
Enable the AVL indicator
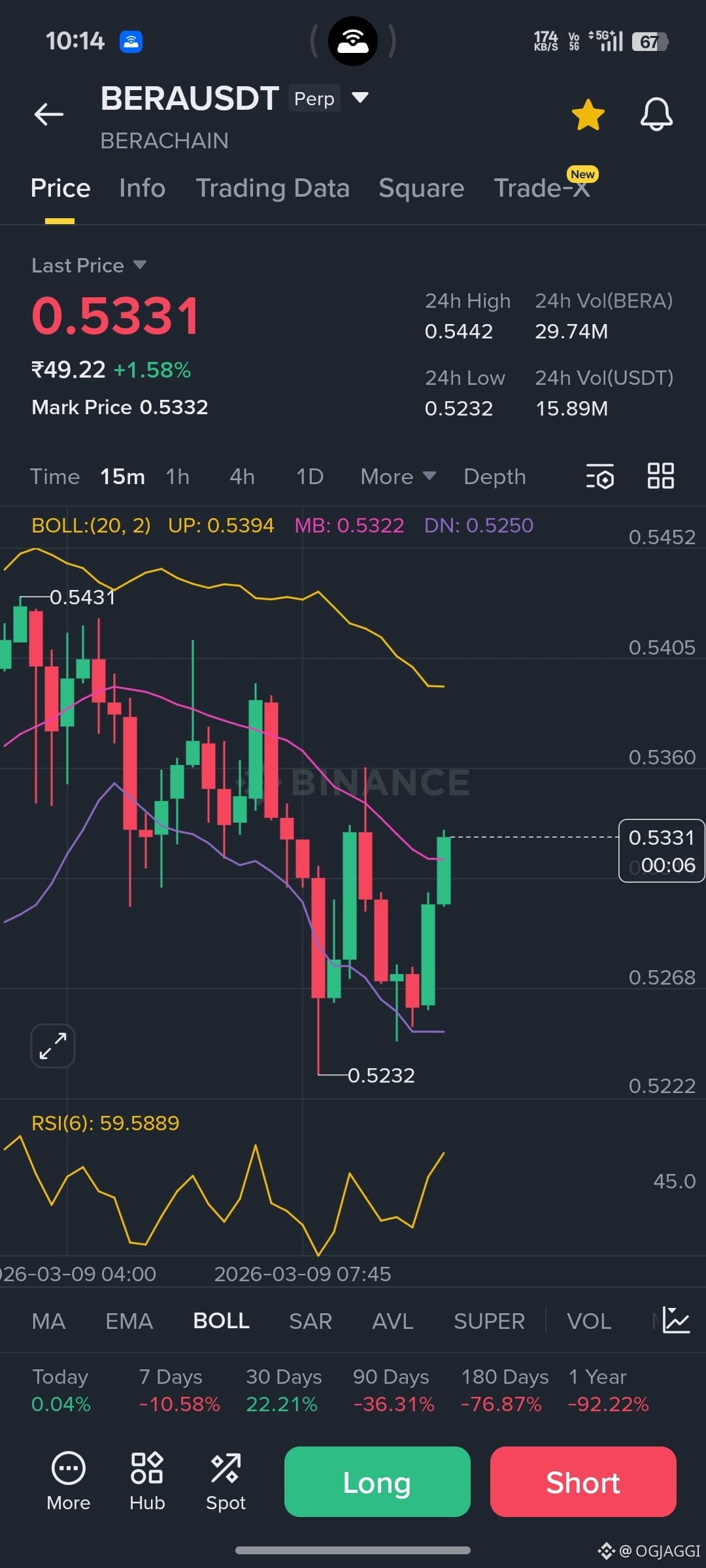[x=392, y=1321]
